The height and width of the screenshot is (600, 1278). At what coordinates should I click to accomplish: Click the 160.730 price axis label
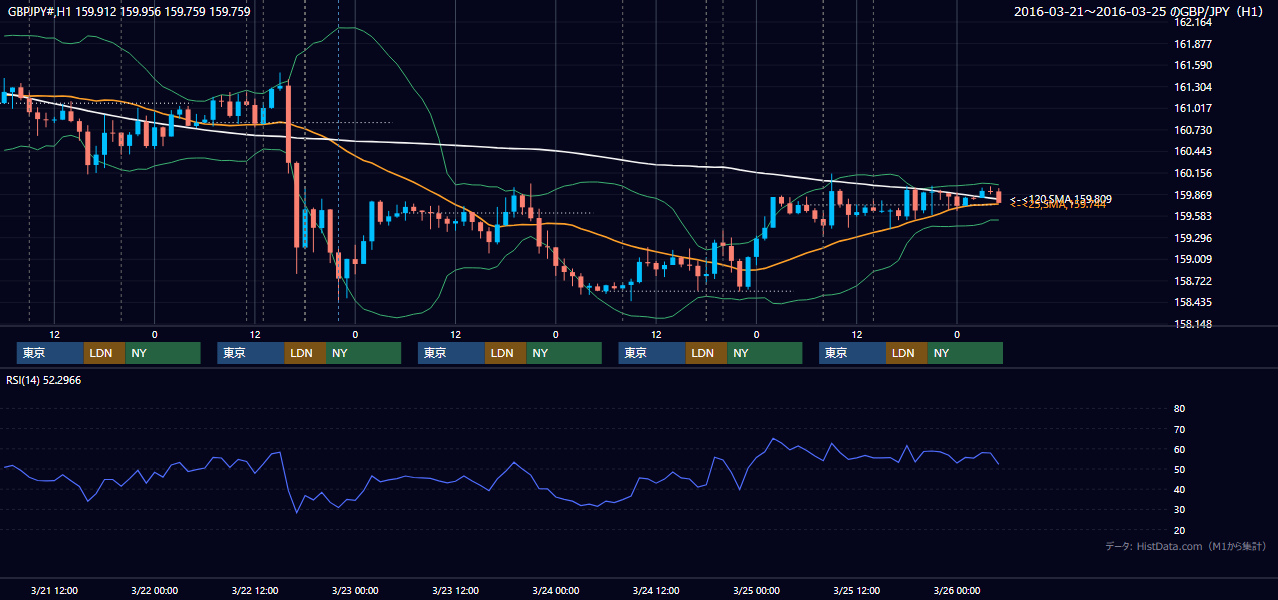pyautogui.click(x=1193, y=130)
